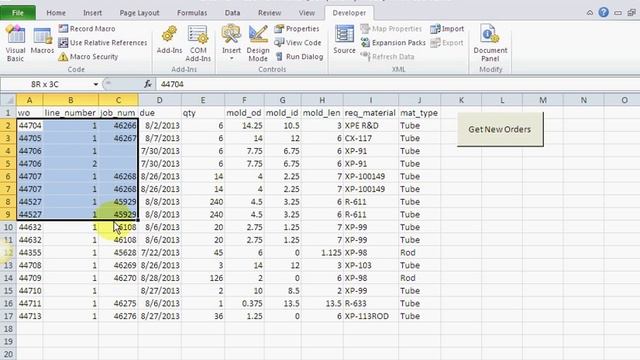Click the due date 7/22/2013 cell
This screenshot has width=640, height=360.
[x=160, y=253]
